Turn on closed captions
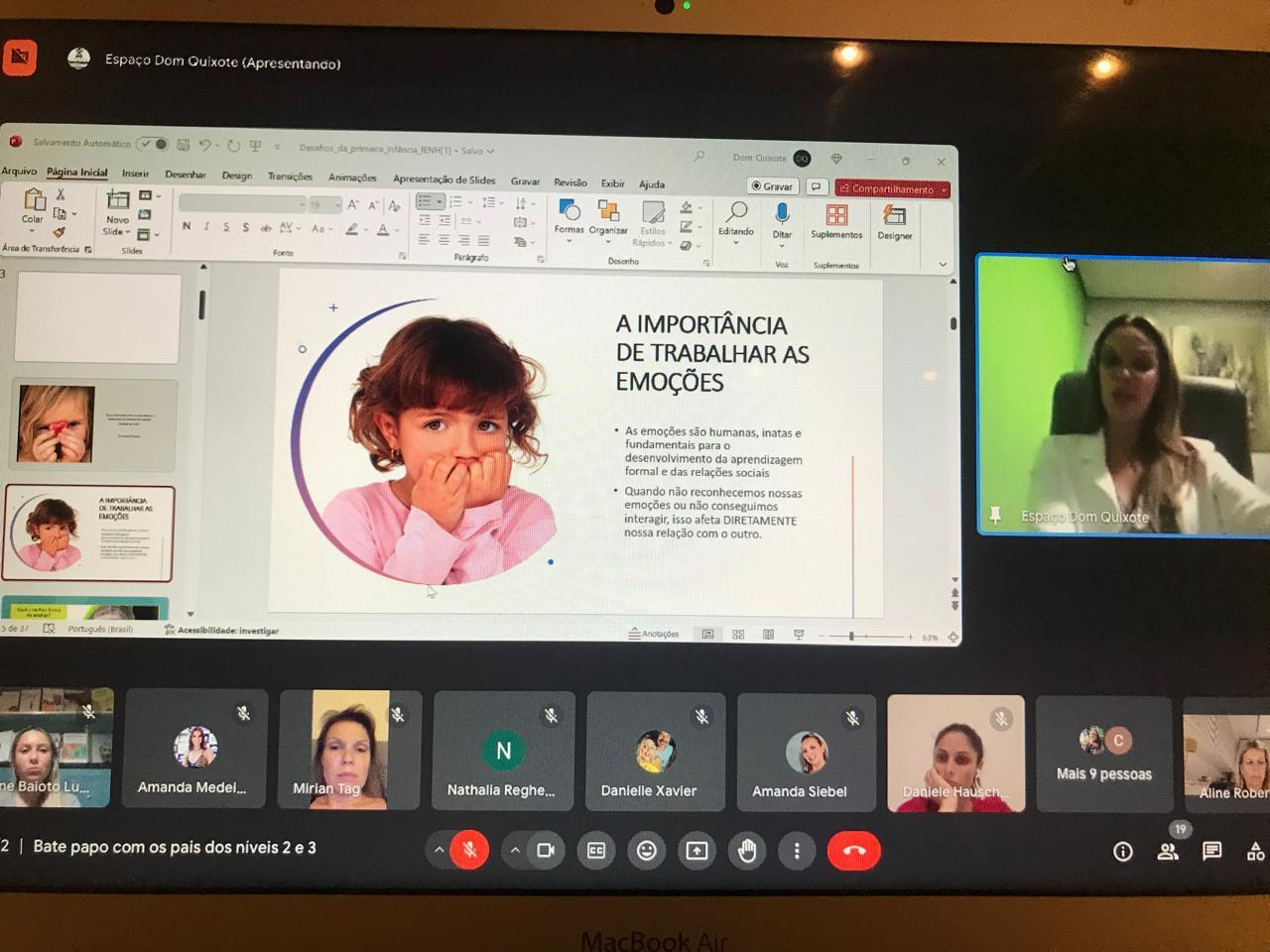 pos(596,851)
